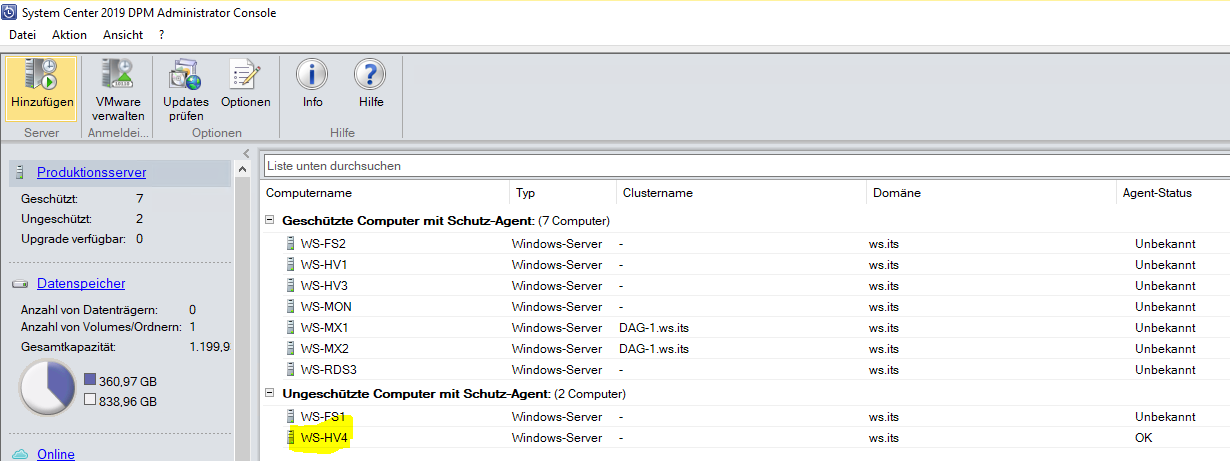Click the Gesamtkapazität 1.199,9 value
This screenshot has width=1230, height=461.
(x=210, y=346)
